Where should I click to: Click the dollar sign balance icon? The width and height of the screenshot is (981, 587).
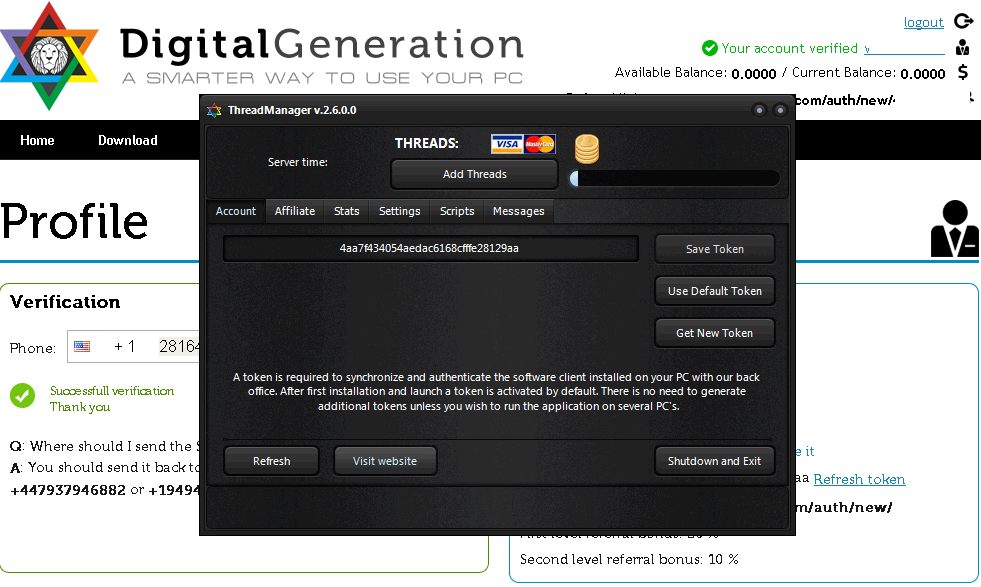(963, 73)
